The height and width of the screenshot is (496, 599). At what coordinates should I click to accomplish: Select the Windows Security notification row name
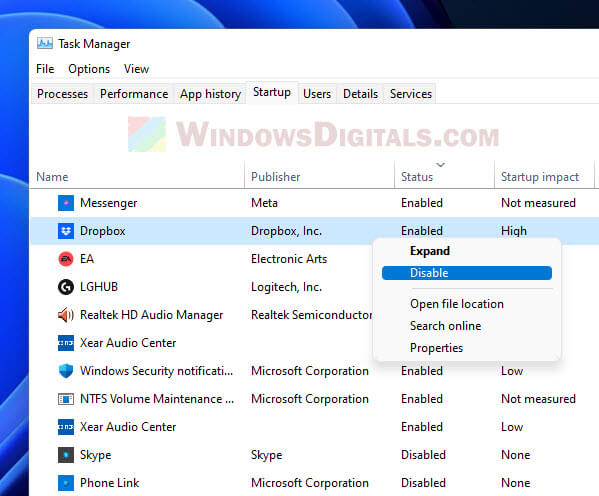[x=156, y=371]
